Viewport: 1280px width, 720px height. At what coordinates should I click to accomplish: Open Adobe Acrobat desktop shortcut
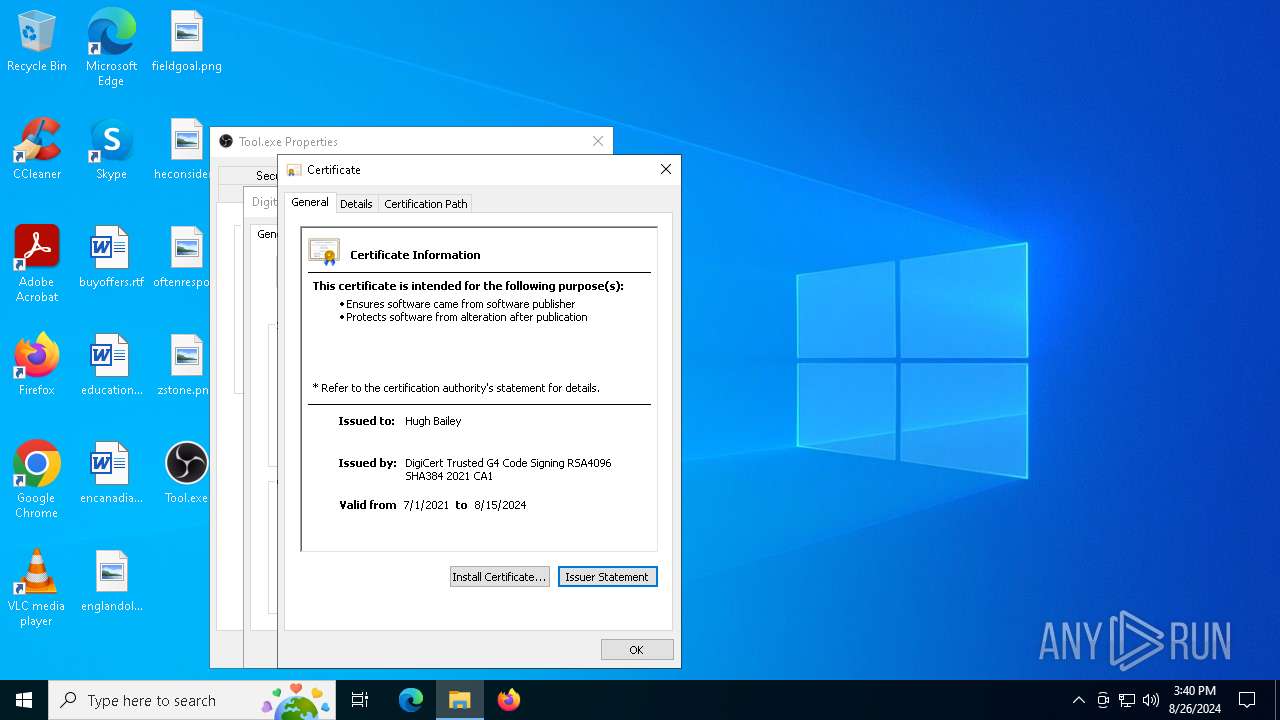coord(37,264)
